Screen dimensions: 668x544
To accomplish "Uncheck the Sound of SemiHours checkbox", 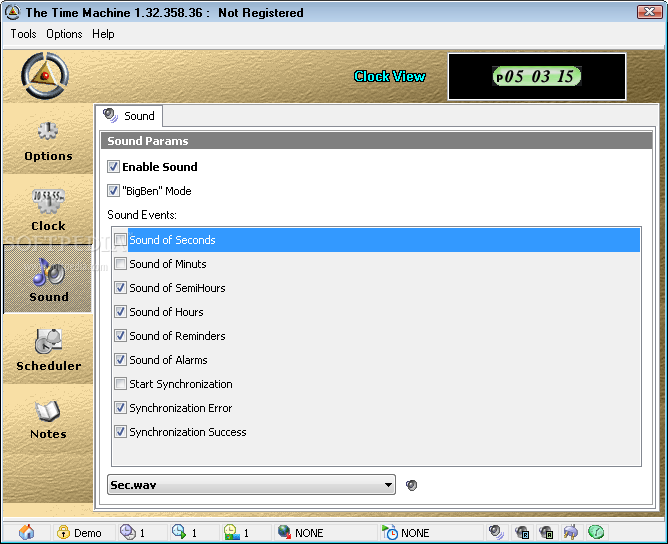I will [121, 288].
